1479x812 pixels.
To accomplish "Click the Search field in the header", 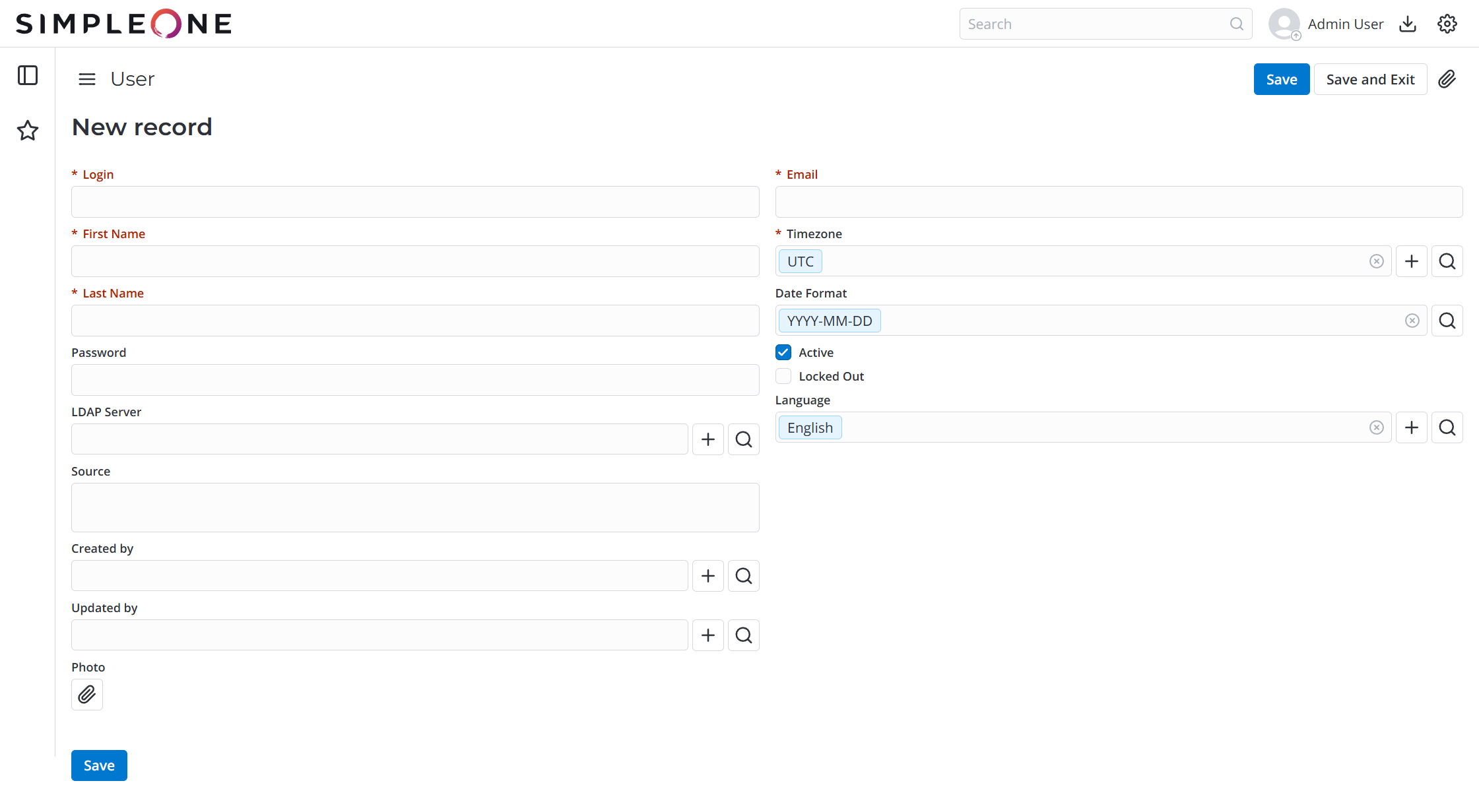I will (1089, 23).
